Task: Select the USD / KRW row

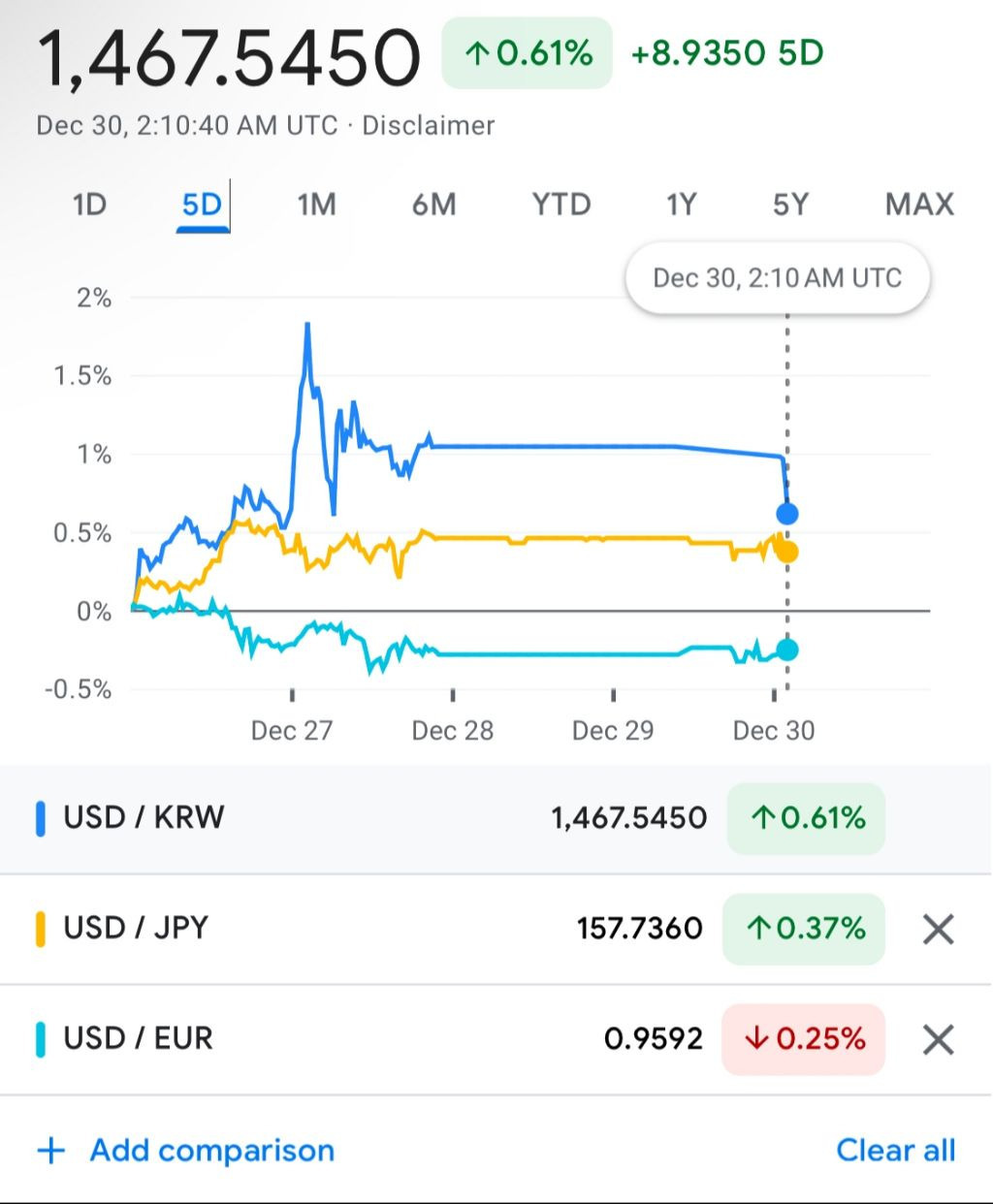Action: click(x=388, y=818)
